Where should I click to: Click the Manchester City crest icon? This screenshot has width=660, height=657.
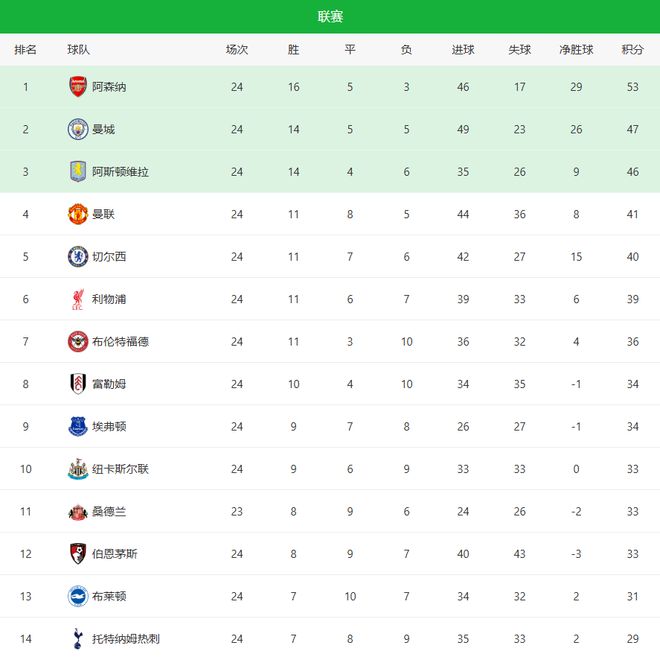click(x=77, y=129)
